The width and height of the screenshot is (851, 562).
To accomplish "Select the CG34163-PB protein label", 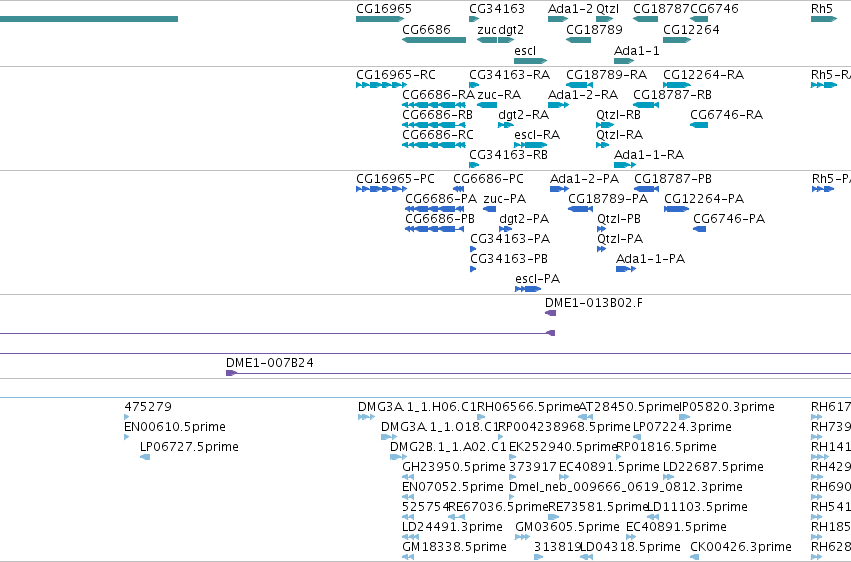I will [509, 259].
